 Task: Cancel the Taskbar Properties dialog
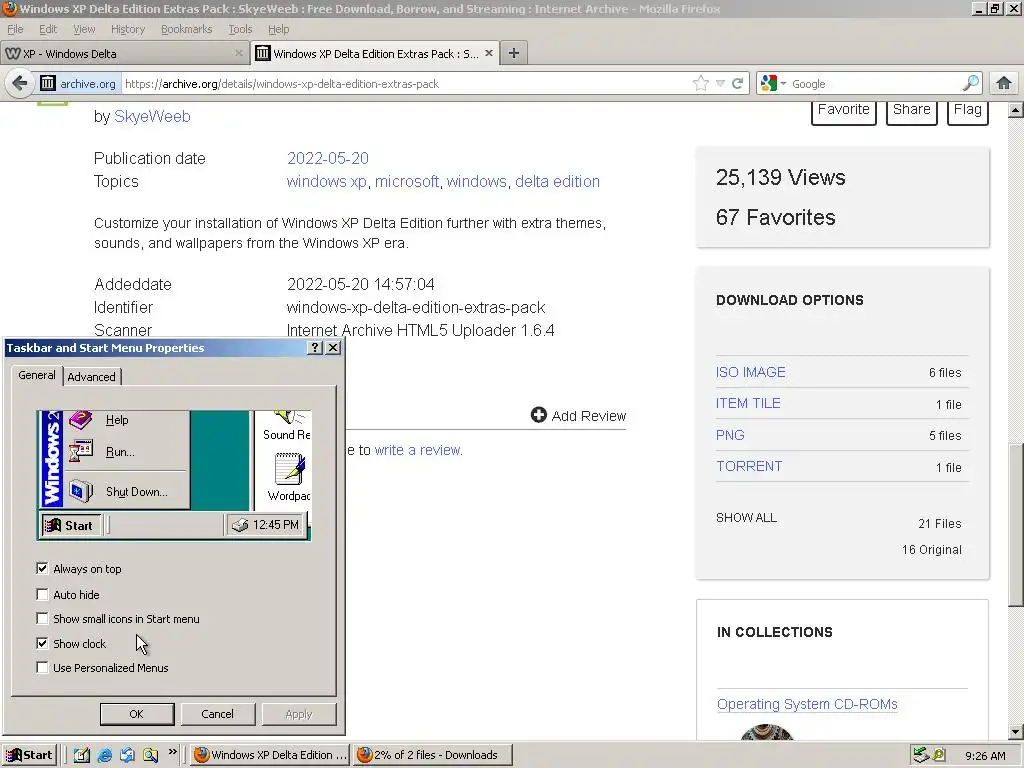coord(217,714)
